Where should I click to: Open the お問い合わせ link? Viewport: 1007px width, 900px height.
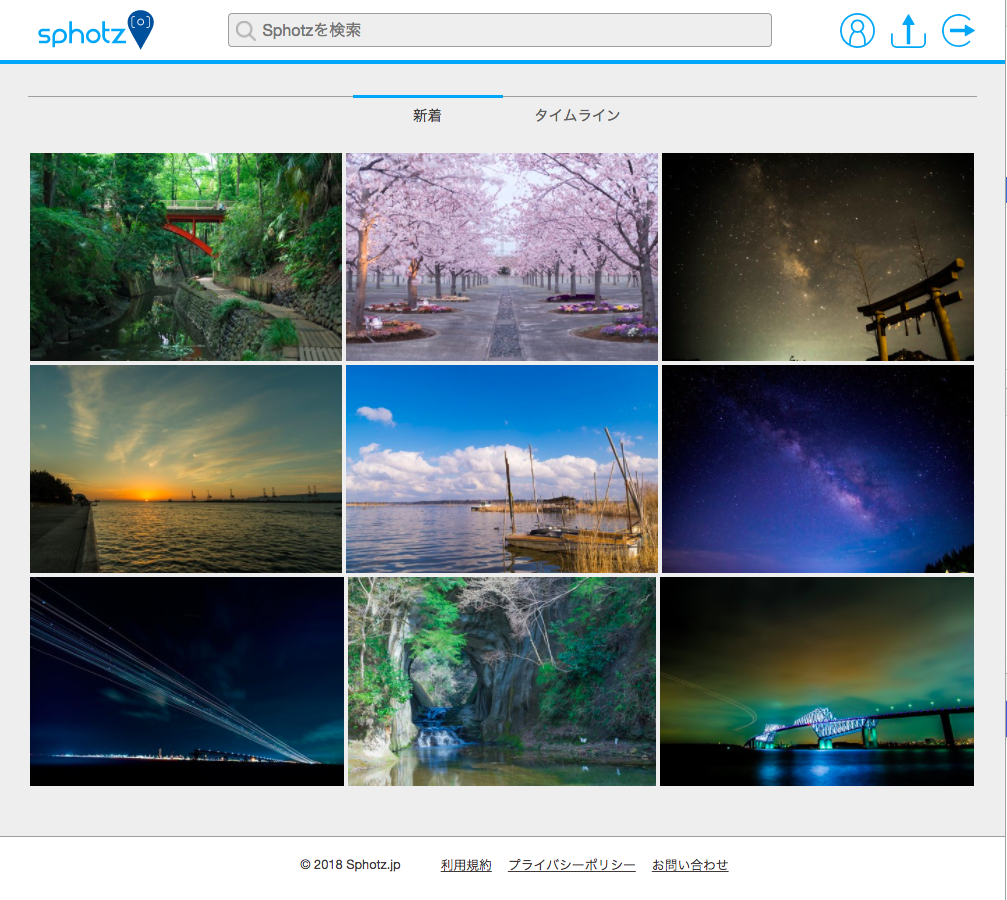690,864
